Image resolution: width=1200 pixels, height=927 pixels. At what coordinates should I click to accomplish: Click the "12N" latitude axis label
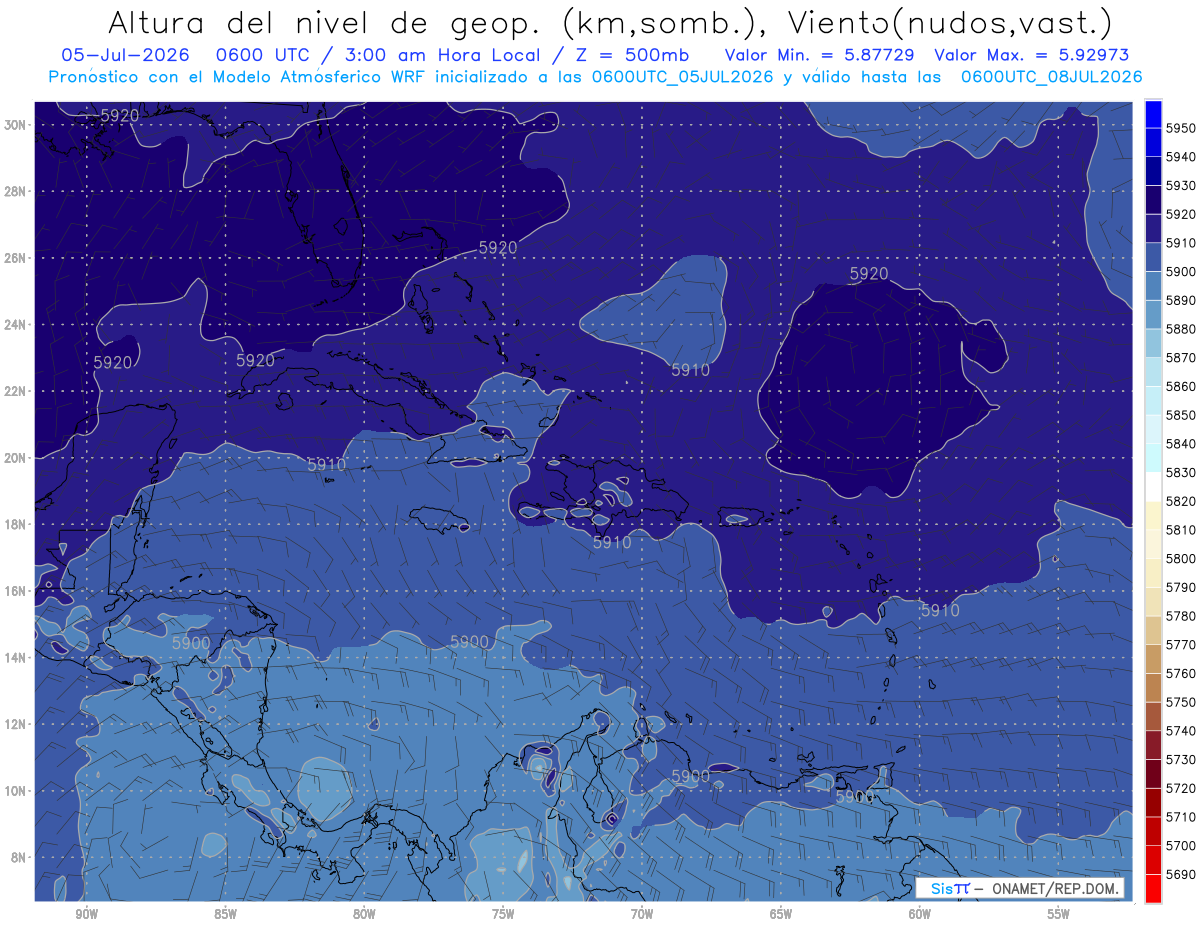coord(16,724)
